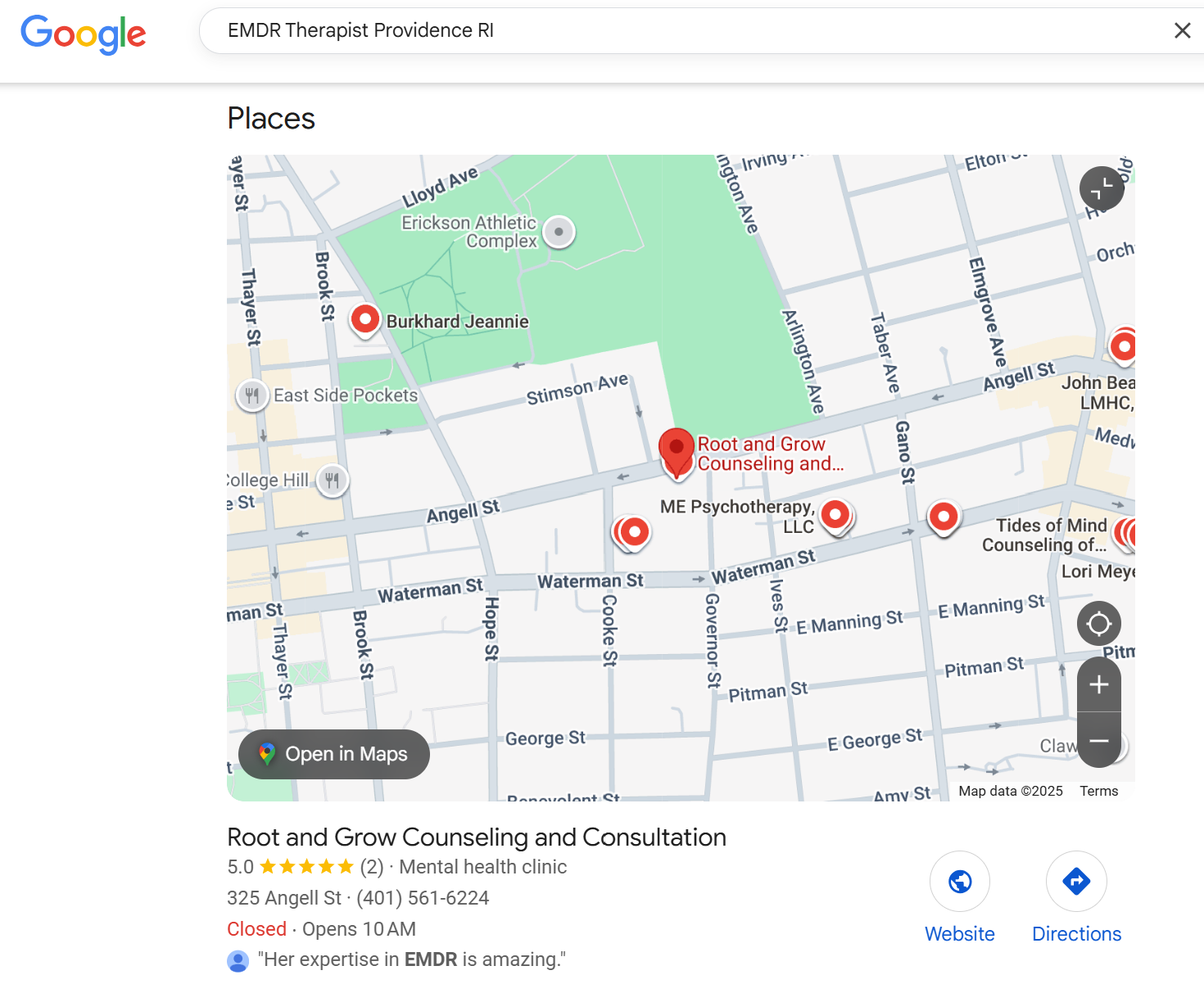Click the 325 Angell St address
Image resolution: width=1204 pixels, height=984 pixels.
284,898
